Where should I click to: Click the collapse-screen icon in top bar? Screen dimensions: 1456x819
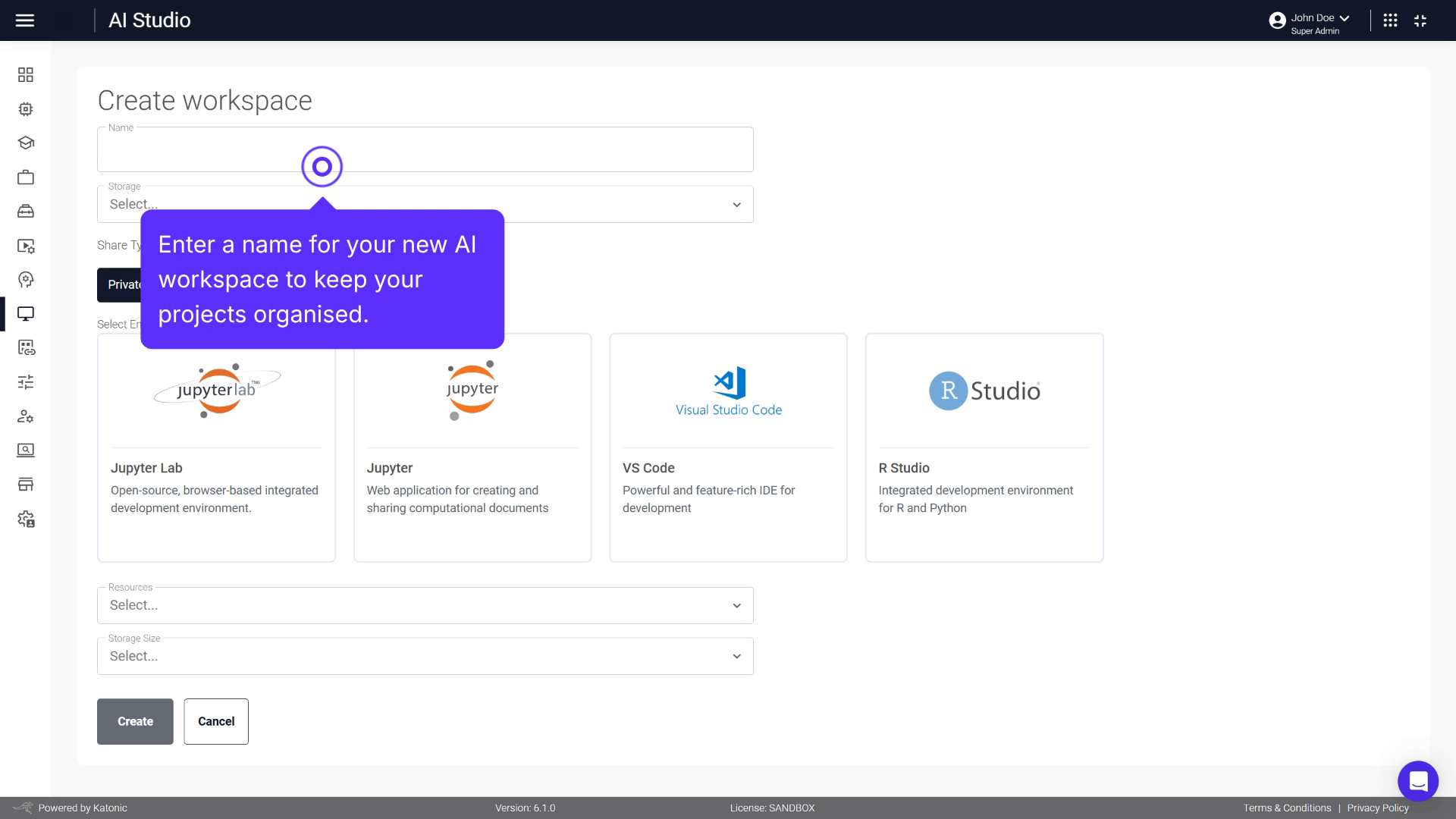(1421, 20)
